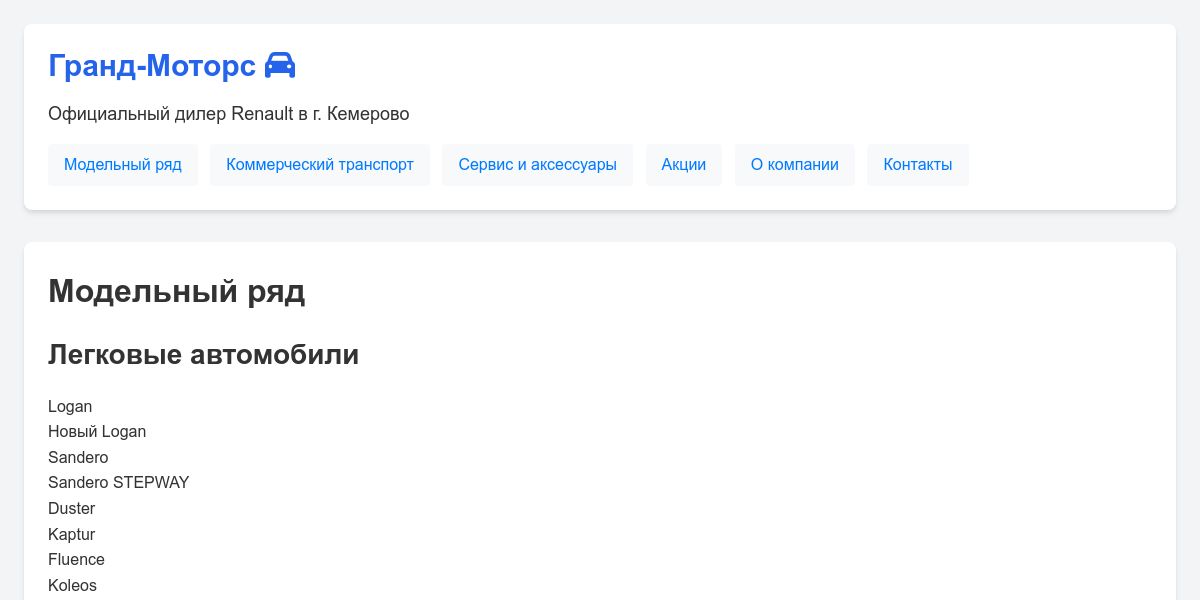The width and height of the screenshot is (1200, 600).
Task: Click the Модельный ряд page heading
Action: [177, 292]
